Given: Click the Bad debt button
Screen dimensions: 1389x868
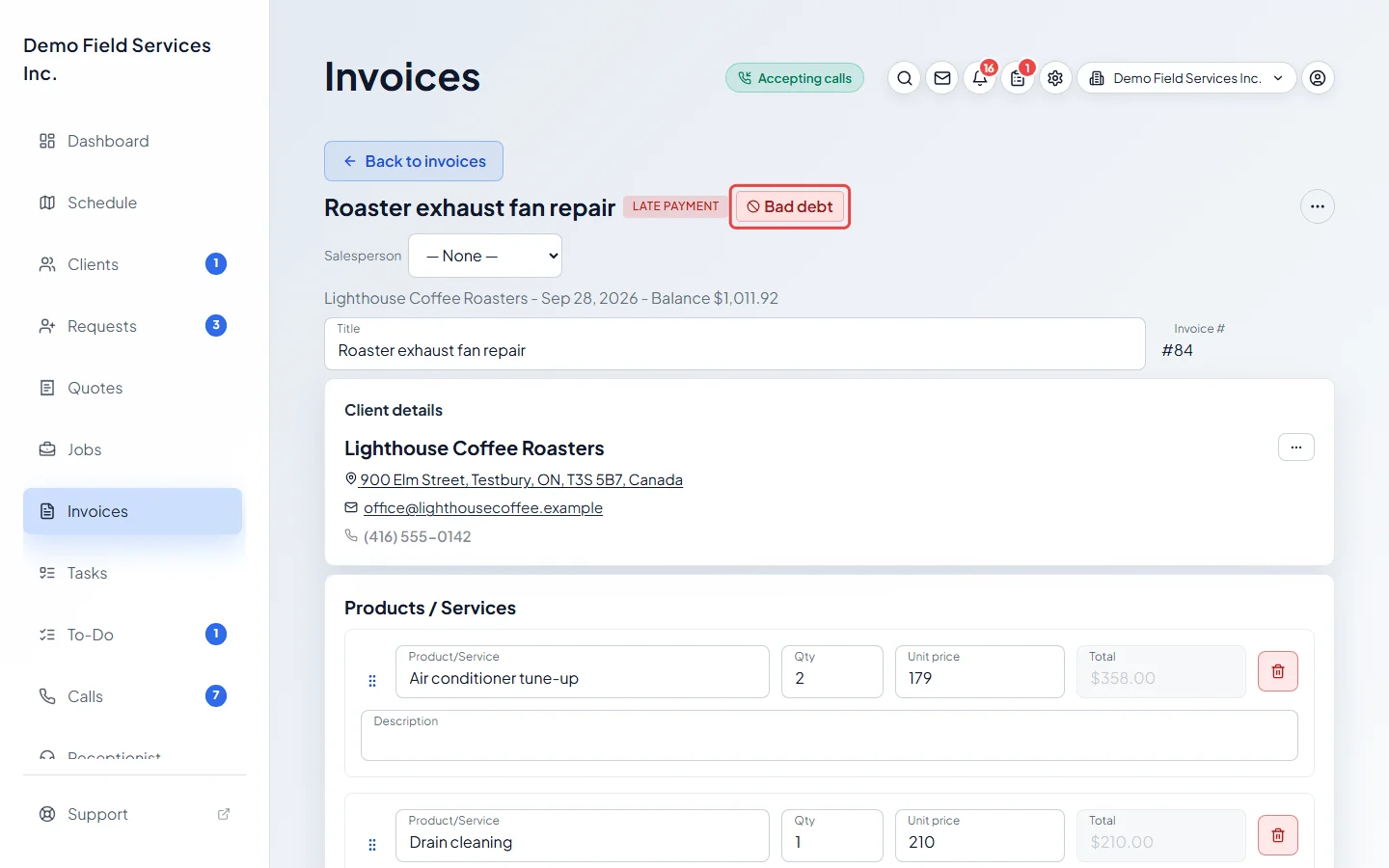Looking at the screenshot, I should click(790, 206).
